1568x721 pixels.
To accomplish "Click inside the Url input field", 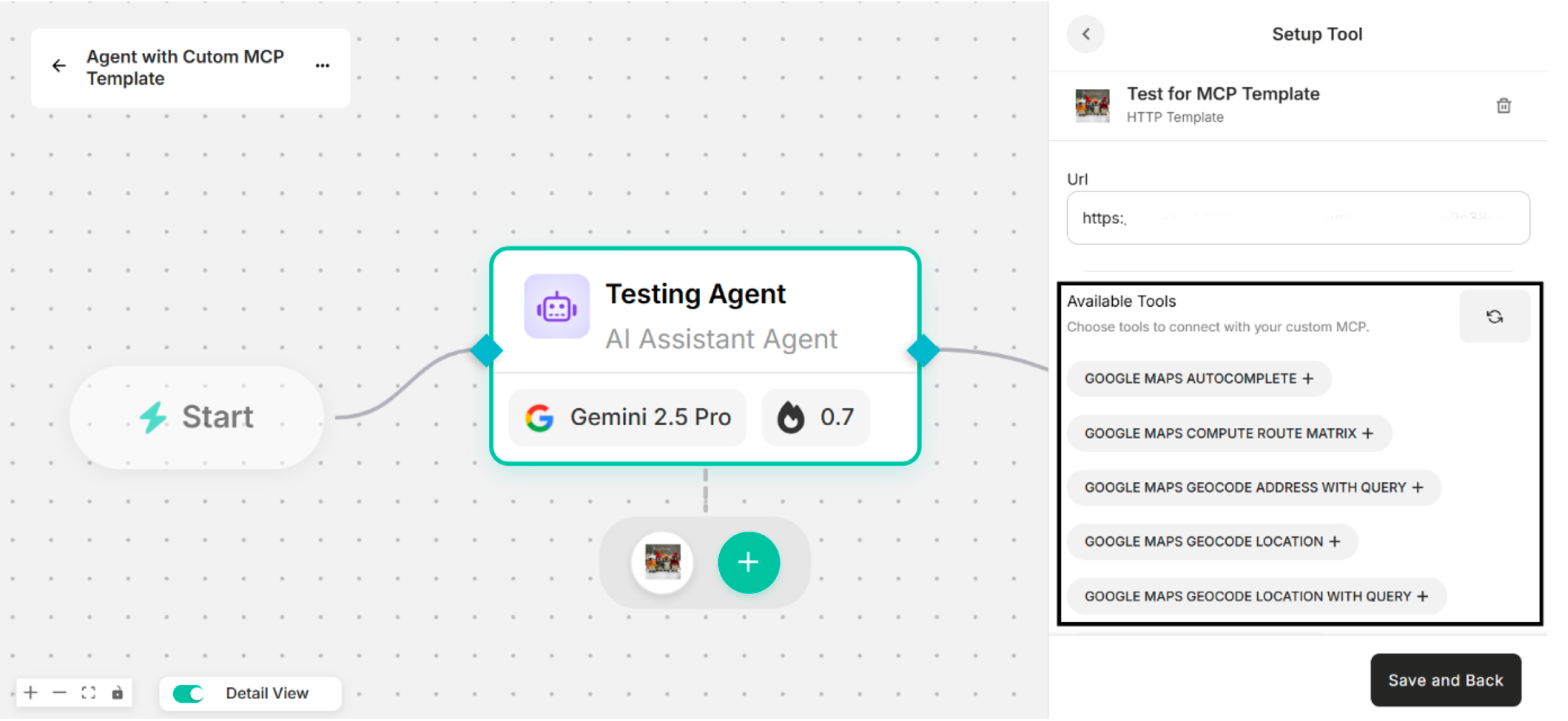I will click(1297, 218).
